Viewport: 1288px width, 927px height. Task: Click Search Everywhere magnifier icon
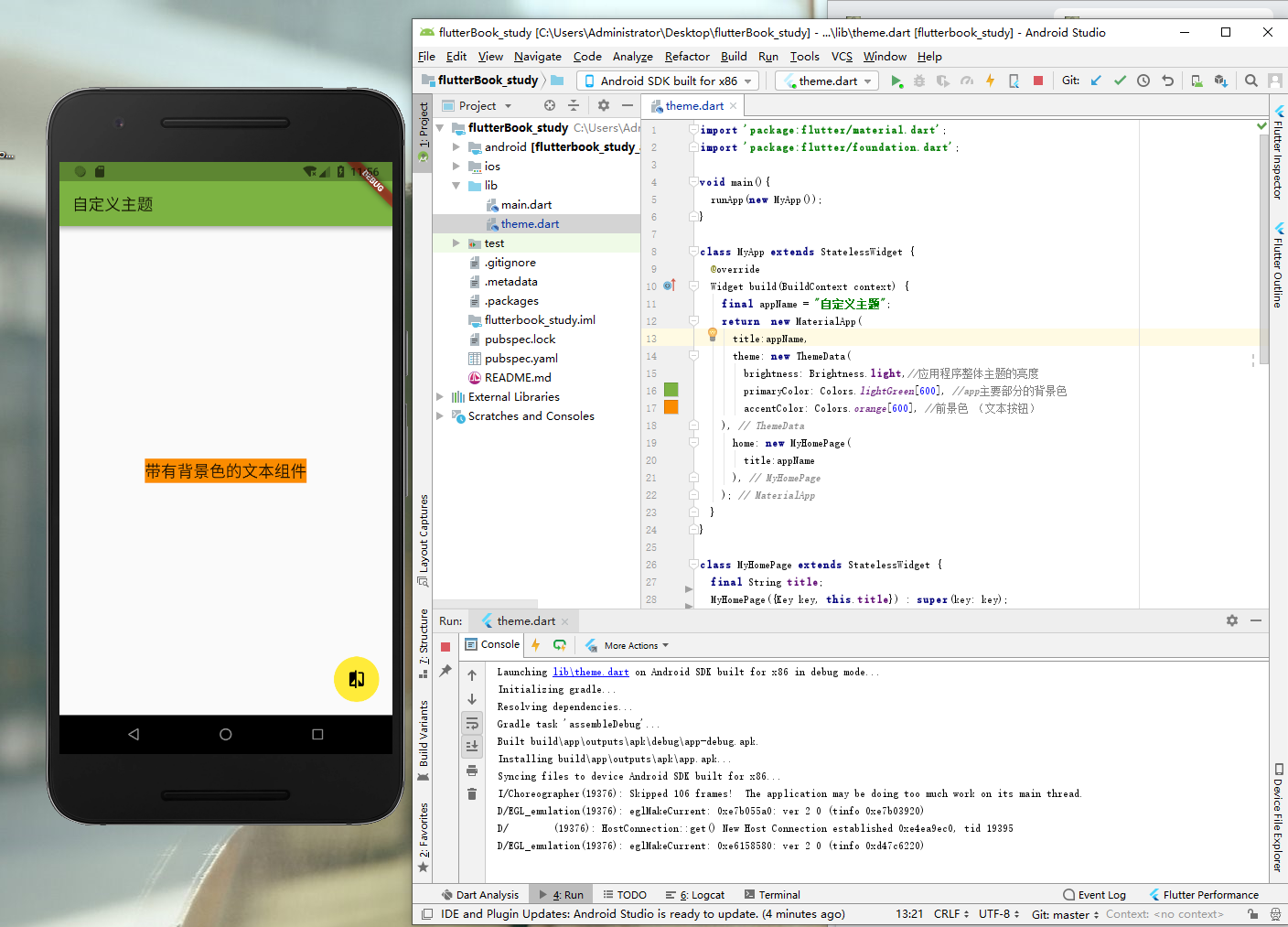point(1251,81)
